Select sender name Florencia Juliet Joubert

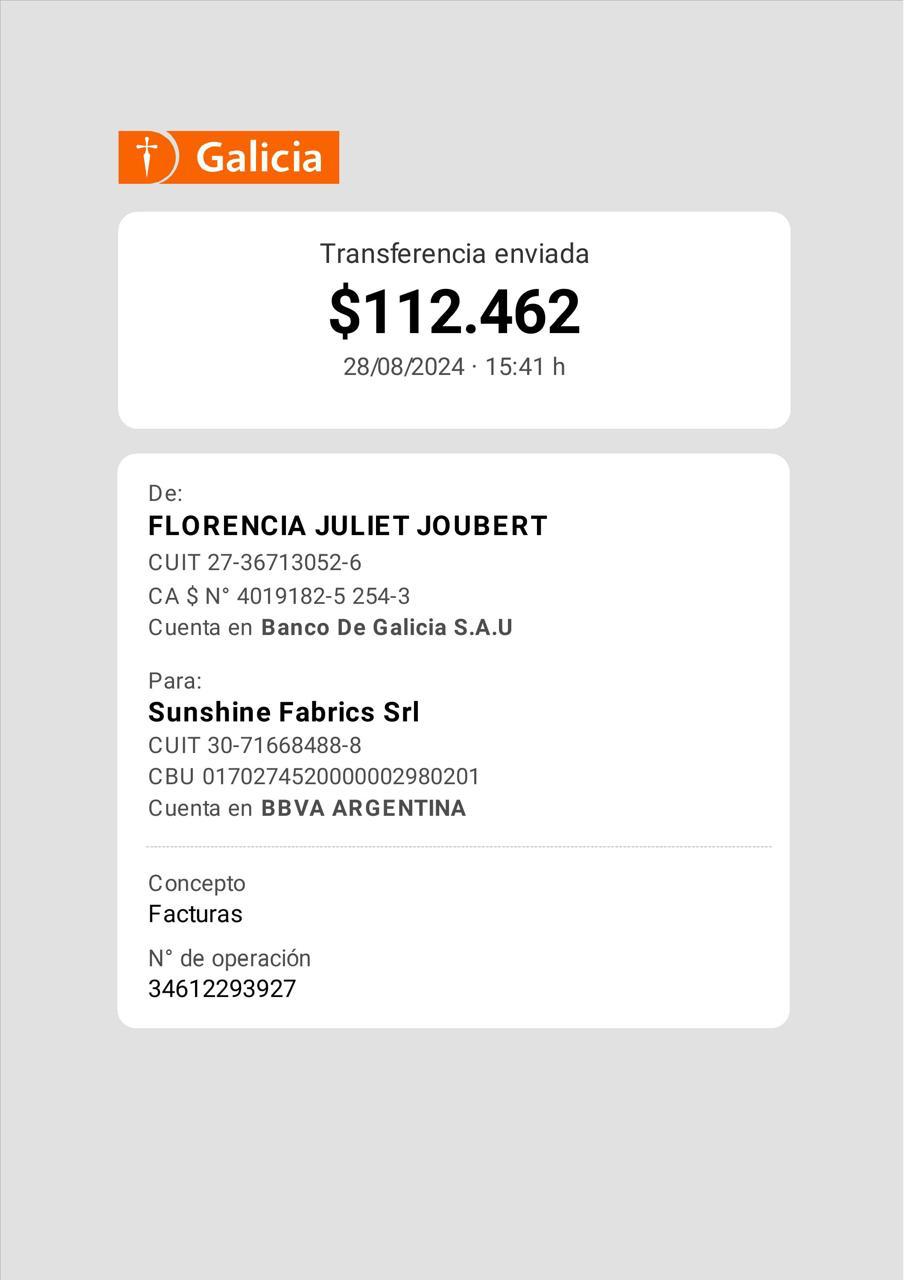(x=347, y=526)
